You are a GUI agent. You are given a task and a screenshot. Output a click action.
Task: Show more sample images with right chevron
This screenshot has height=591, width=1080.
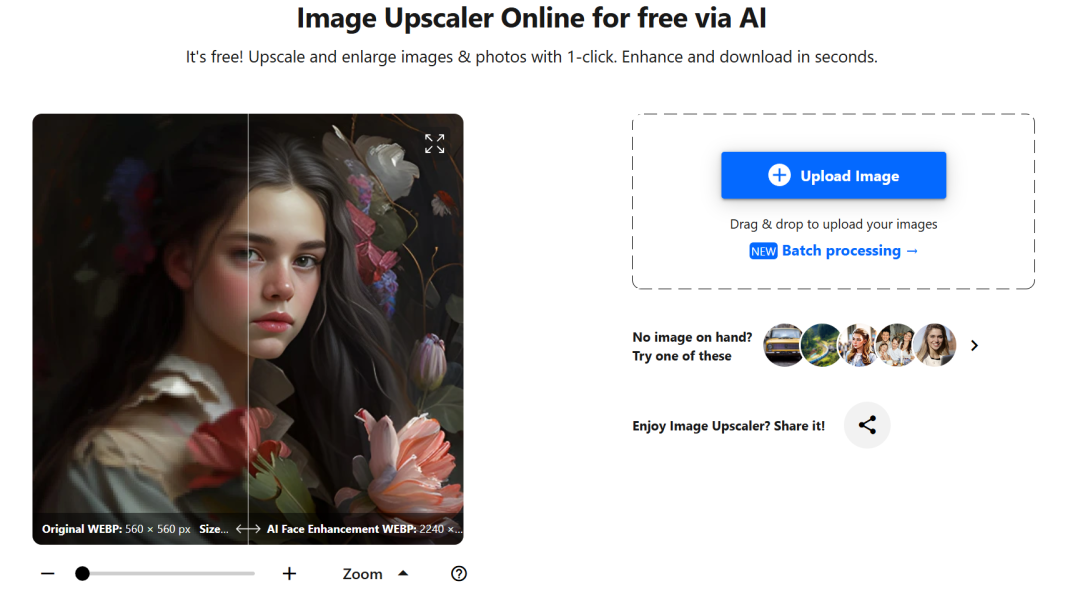(974, 345)
